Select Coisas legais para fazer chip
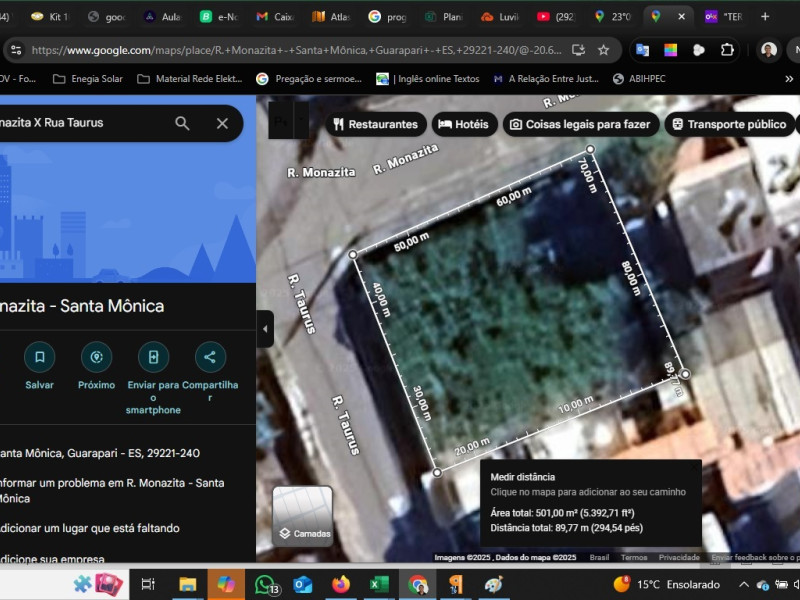The width and height of the screenshot is (800, 600). (581, 124)
